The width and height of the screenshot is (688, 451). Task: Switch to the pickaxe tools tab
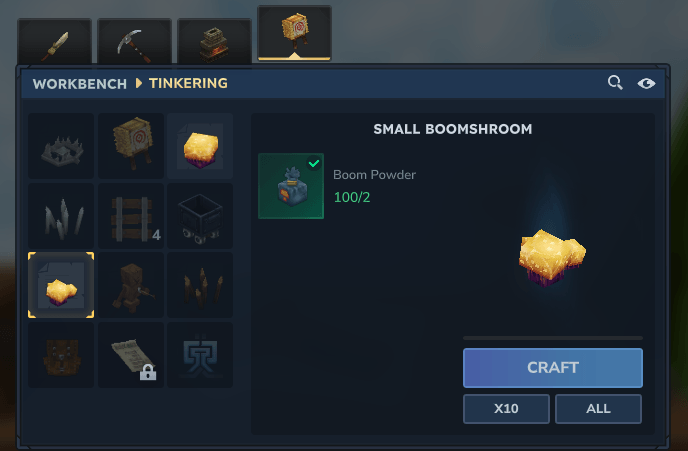coord(134,44)
